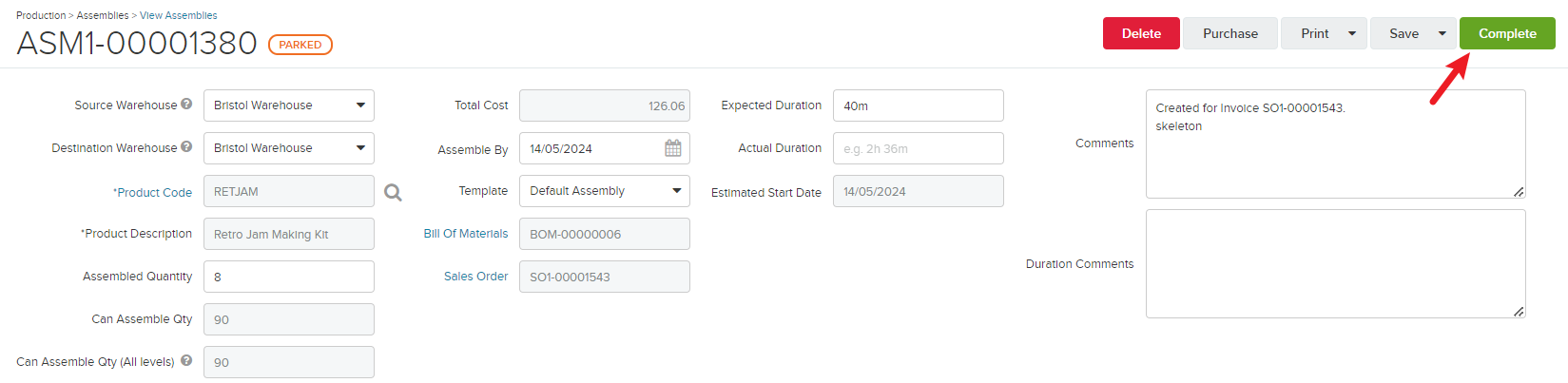Click the red Delete button
Image resolution: width=1568 pixels, height=383 pixels.
[1141, 33]
